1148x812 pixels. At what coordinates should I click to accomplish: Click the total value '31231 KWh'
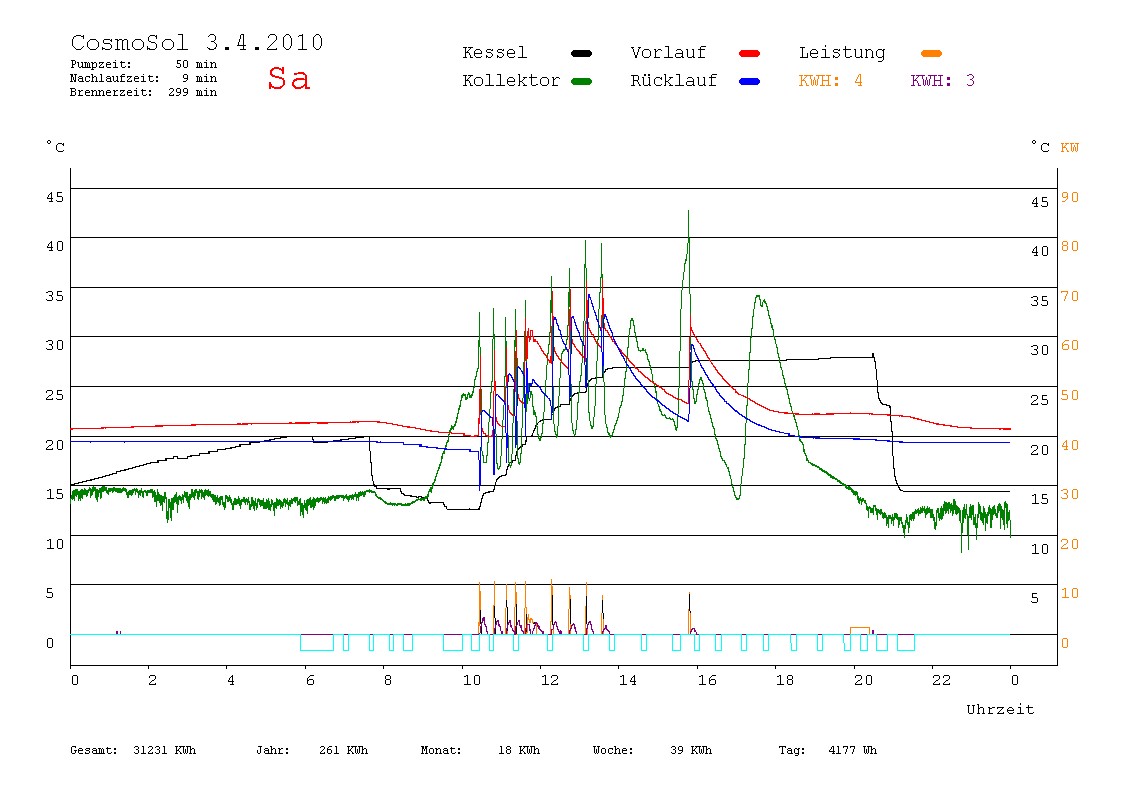[165, 750]
